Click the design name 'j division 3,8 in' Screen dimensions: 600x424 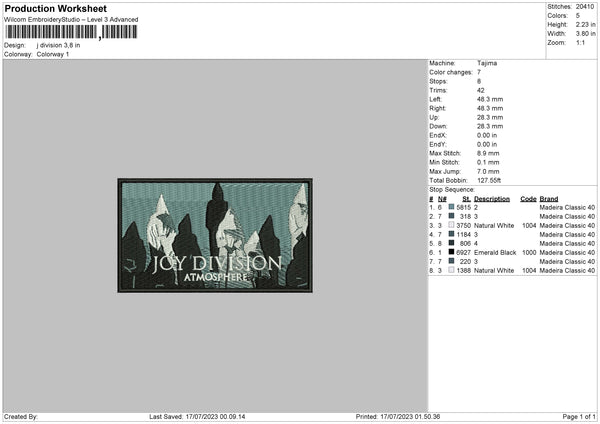click(58, 45)
